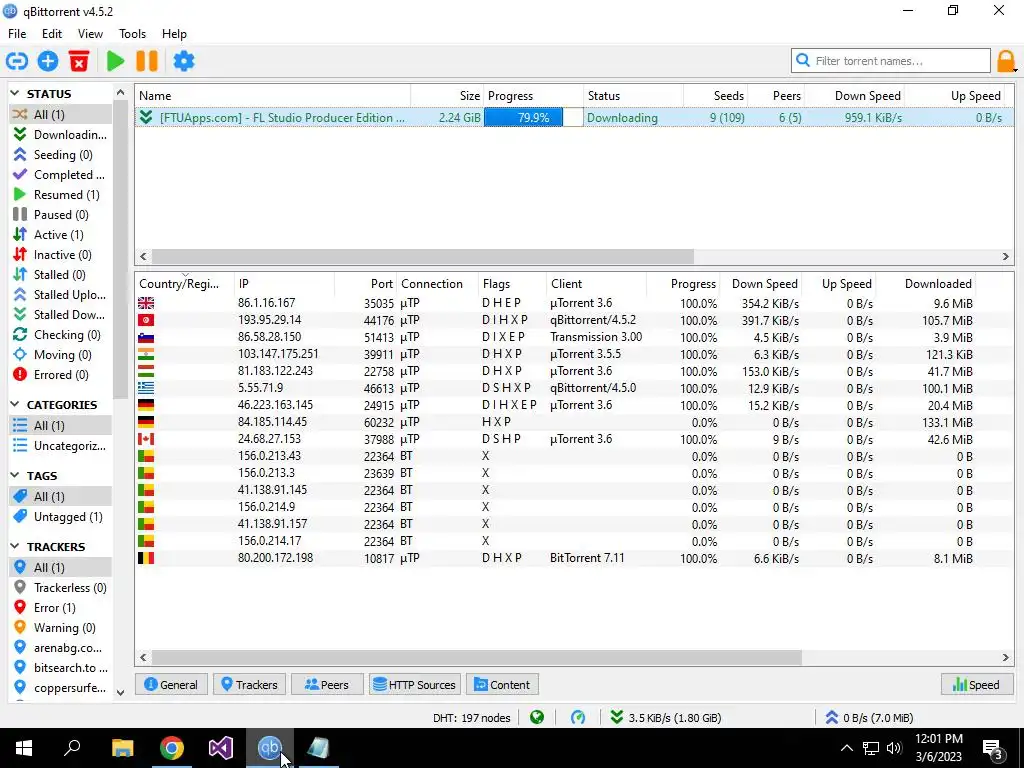Image resolution: width=1024 pixels, height=768 pixels.
Task: Open Visual Studio from the taskbar
Action: (220, 748)
